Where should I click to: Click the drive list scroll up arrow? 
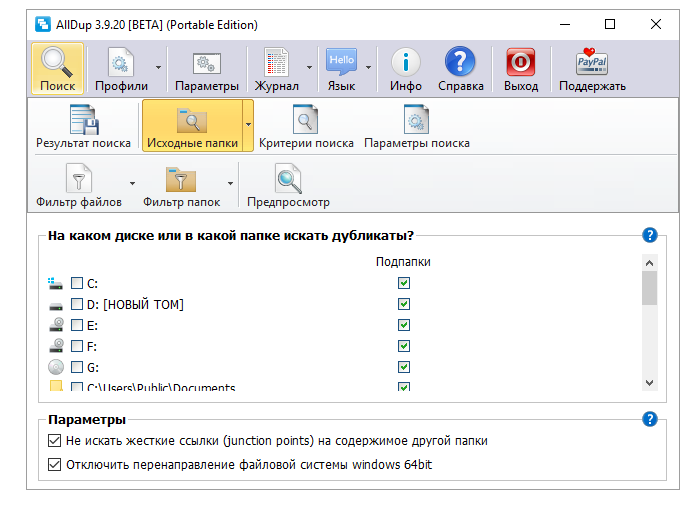click(x=649, y=263)
